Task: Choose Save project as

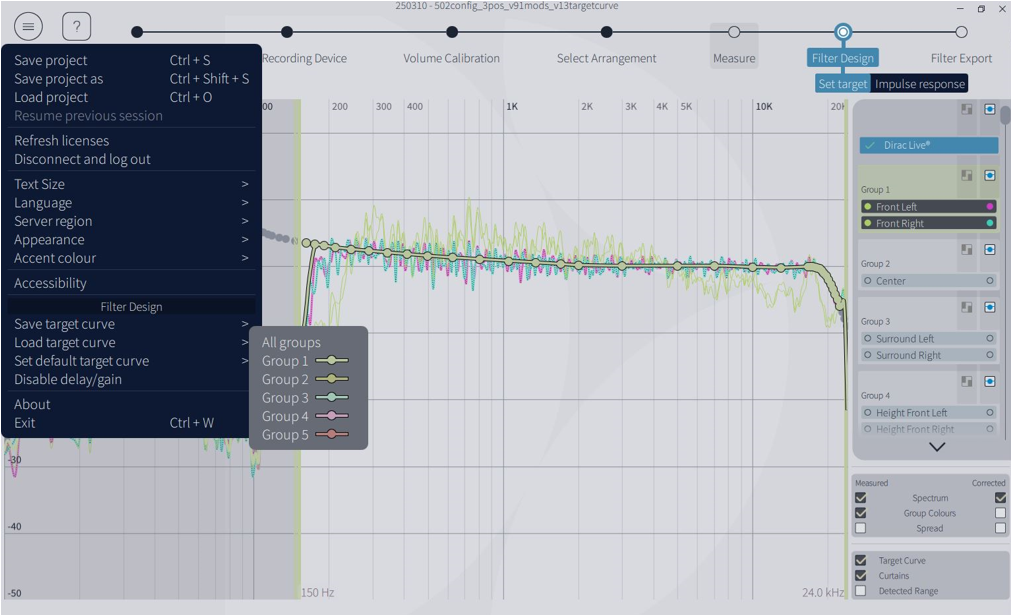Action: [x=132, y=79]
